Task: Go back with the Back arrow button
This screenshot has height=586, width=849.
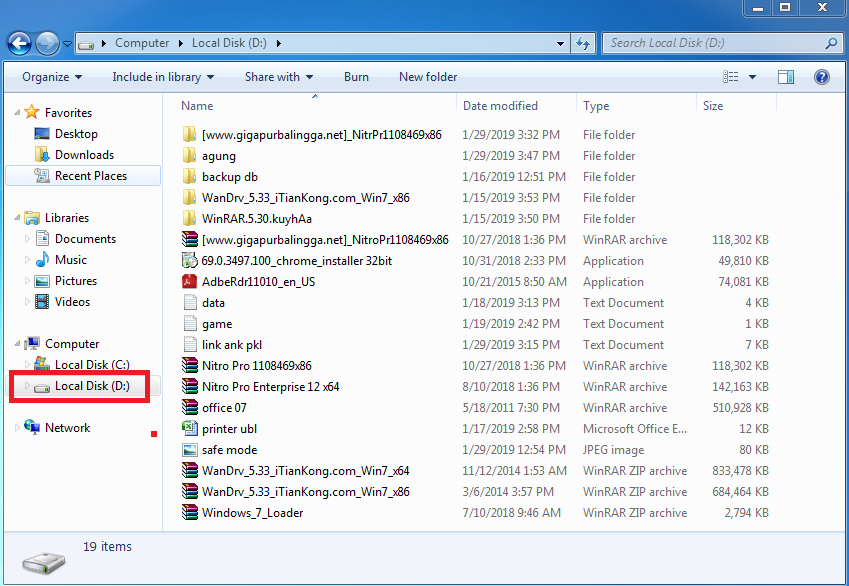Action: pyautogui.click(x=19, y=43)
